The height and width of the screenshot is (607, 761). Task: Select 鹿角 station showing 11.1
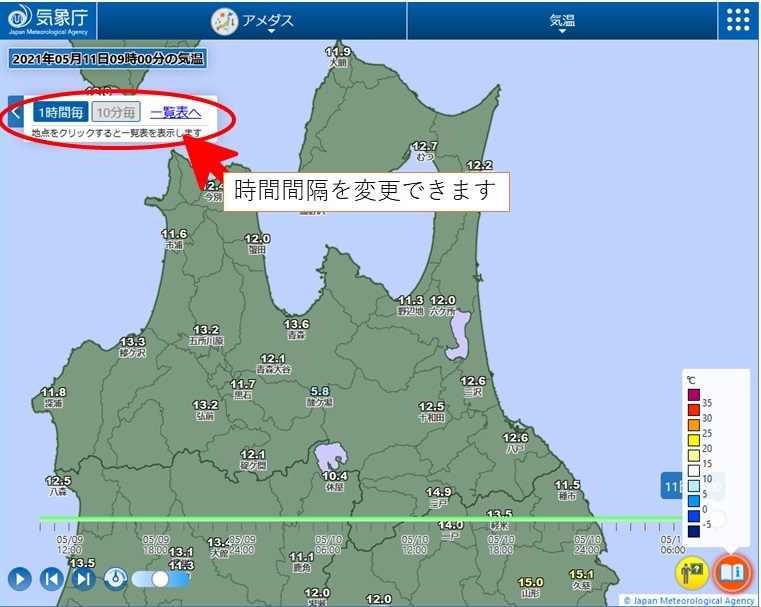click(x=301, y=562)
